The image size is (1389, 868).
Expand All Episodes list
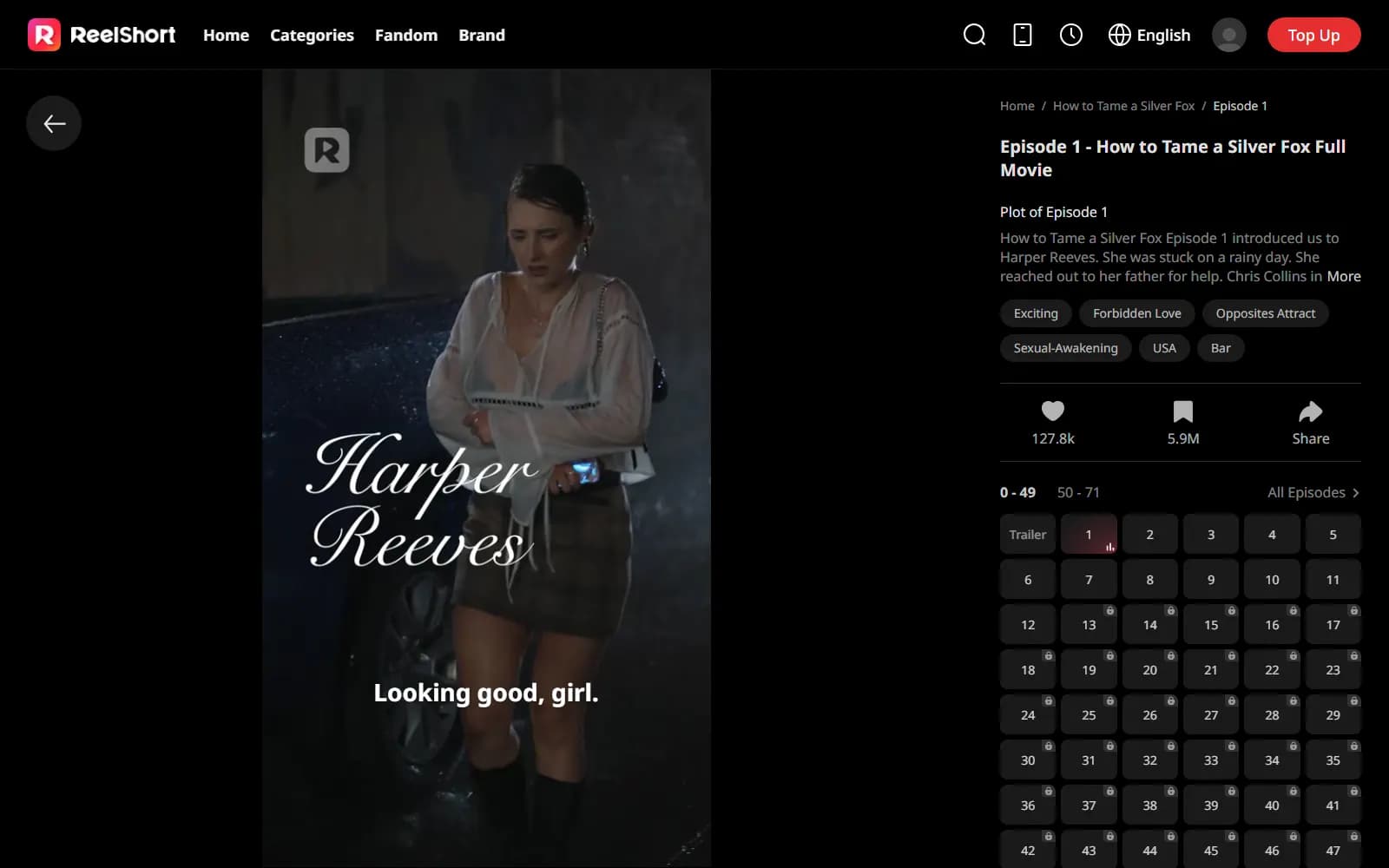(1313, 492)
